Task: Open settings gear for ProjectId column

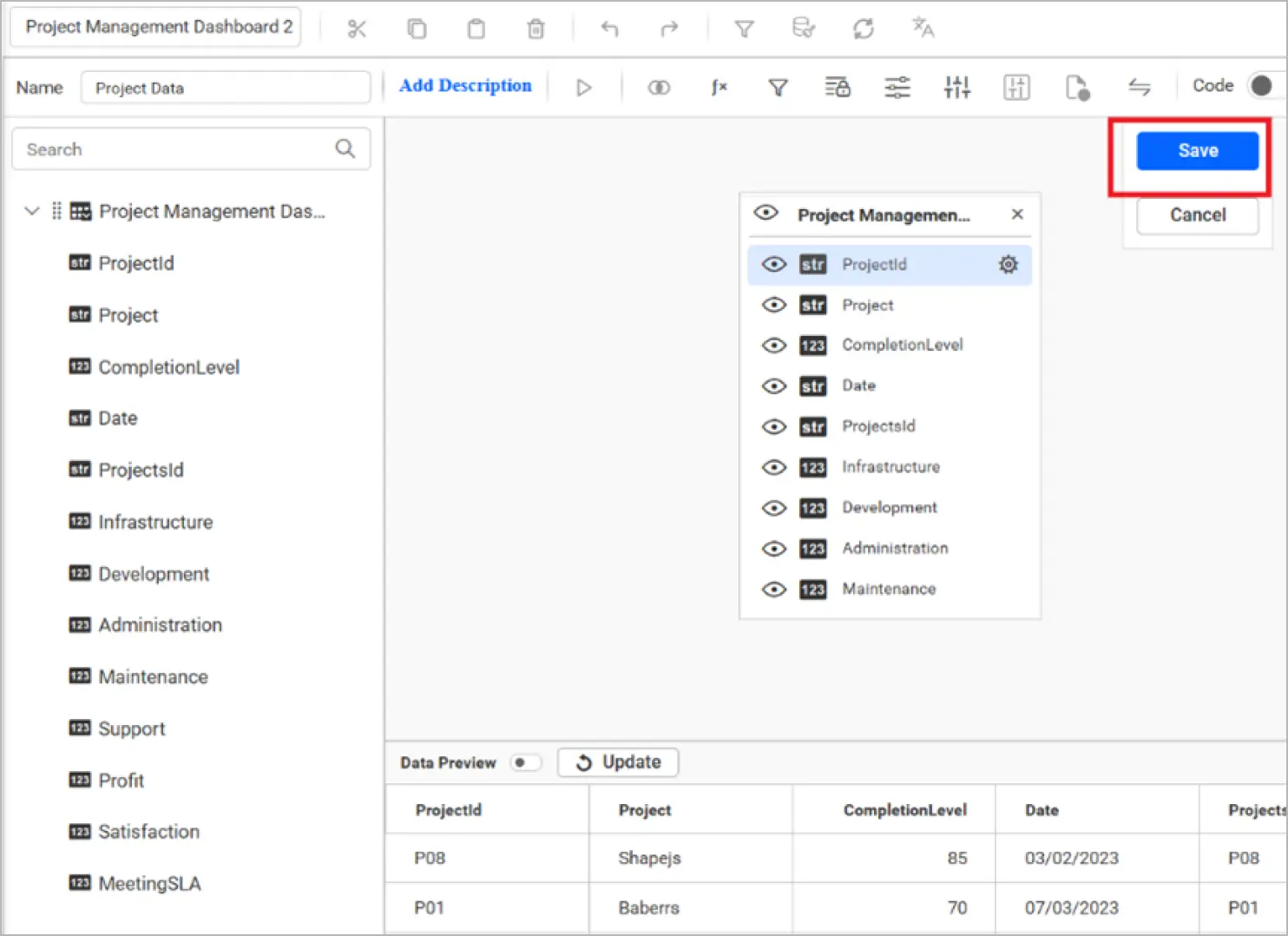Action: click(x=1008, y=264)
